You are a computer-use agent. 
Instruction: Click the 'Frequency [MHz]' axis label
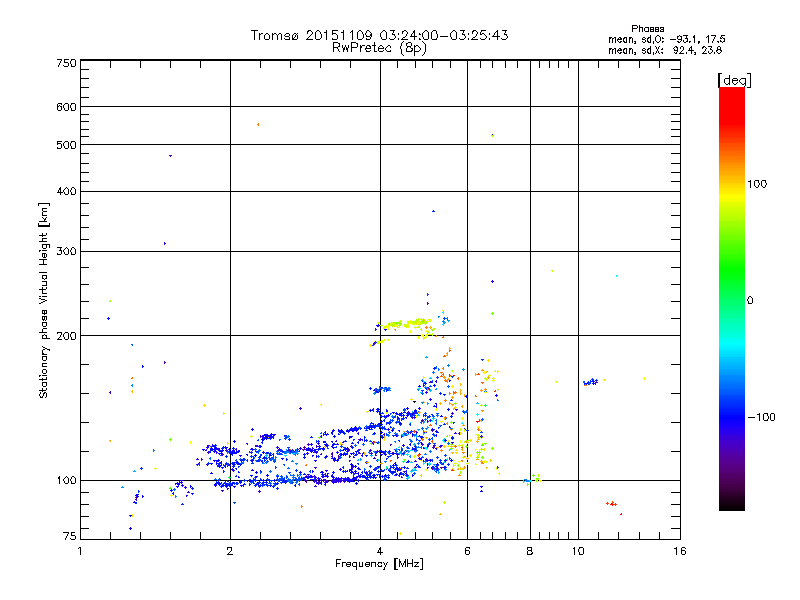pyautogui.click(x=379, y=564)
